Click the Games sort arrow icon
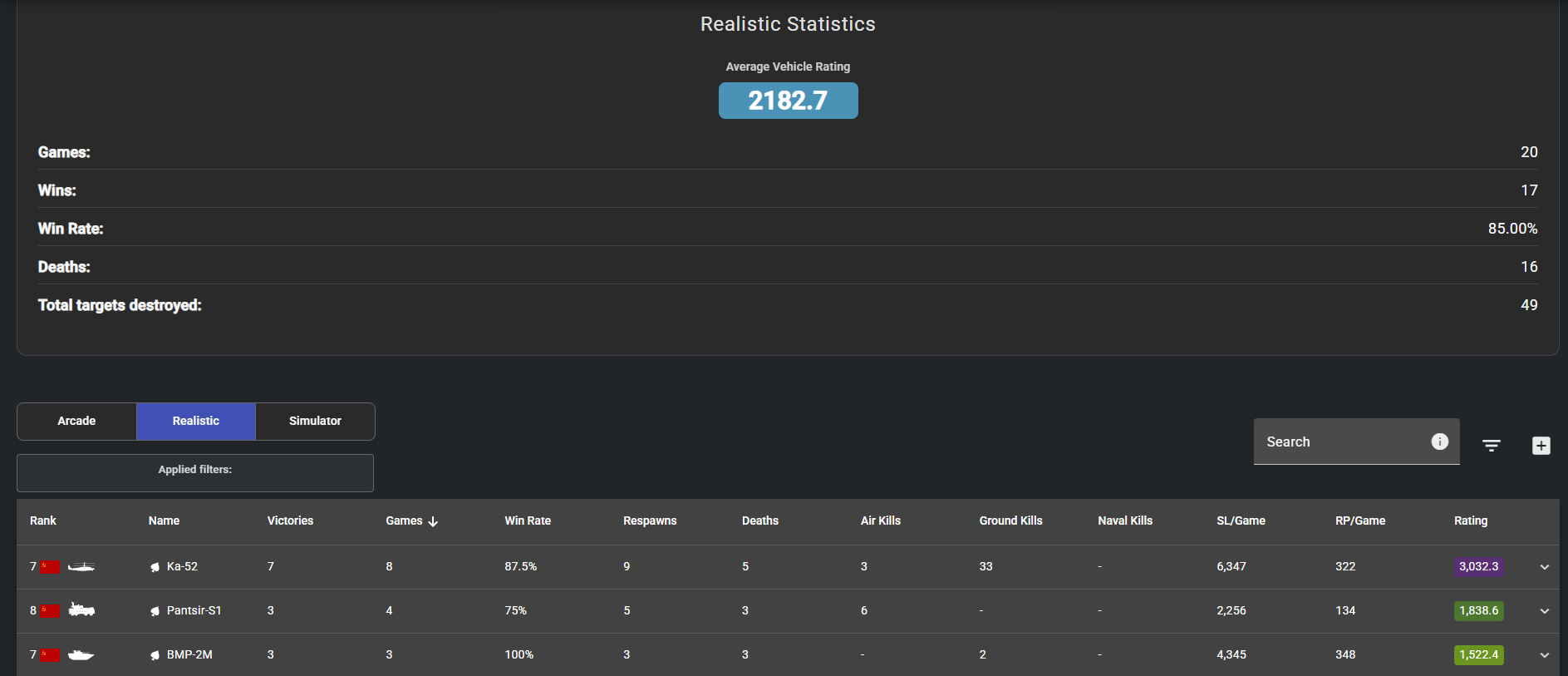 coord(433,521)
